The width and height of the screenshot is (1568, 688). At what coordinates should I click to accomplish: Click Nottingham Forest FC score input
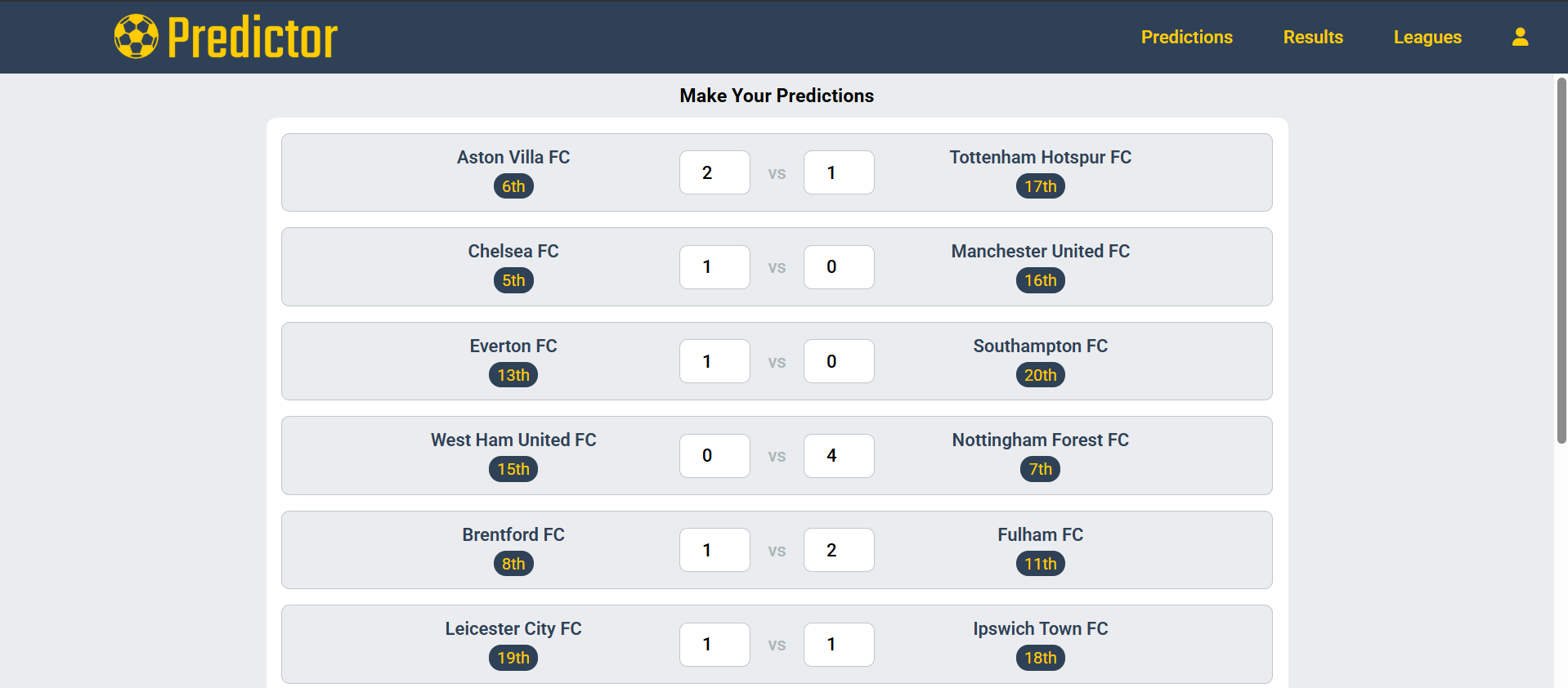pyautogui.click(x=839, y=456)
